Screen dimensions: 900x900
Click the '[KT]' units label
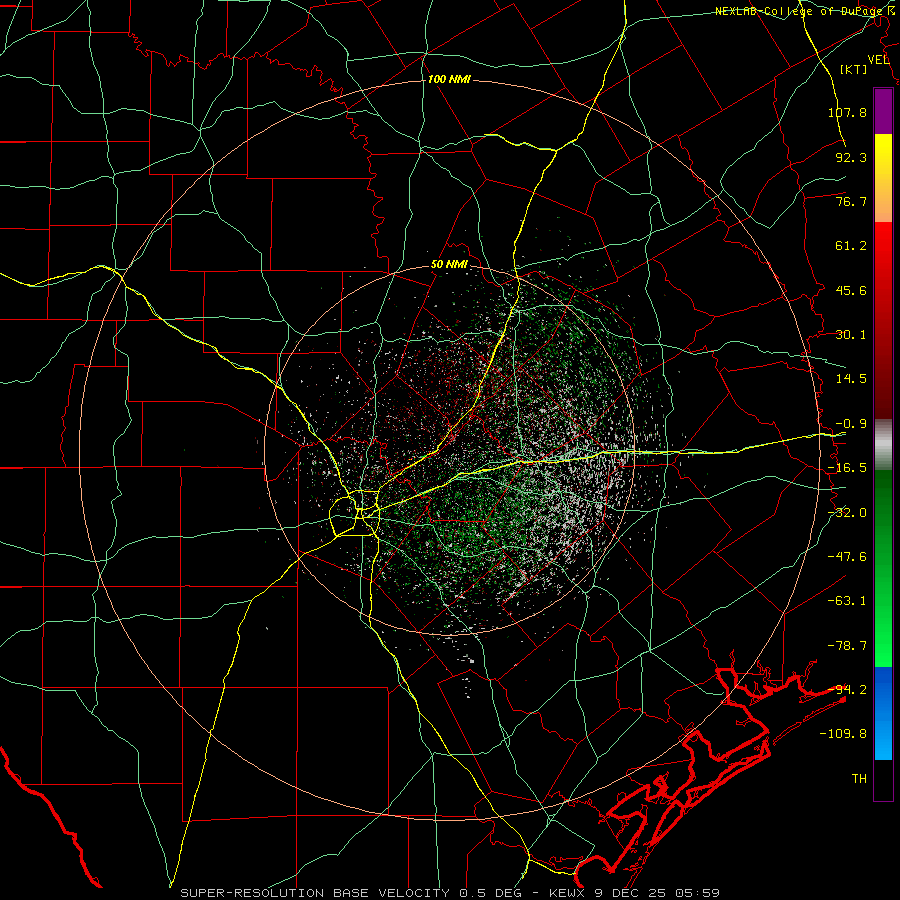coord(854,69)
